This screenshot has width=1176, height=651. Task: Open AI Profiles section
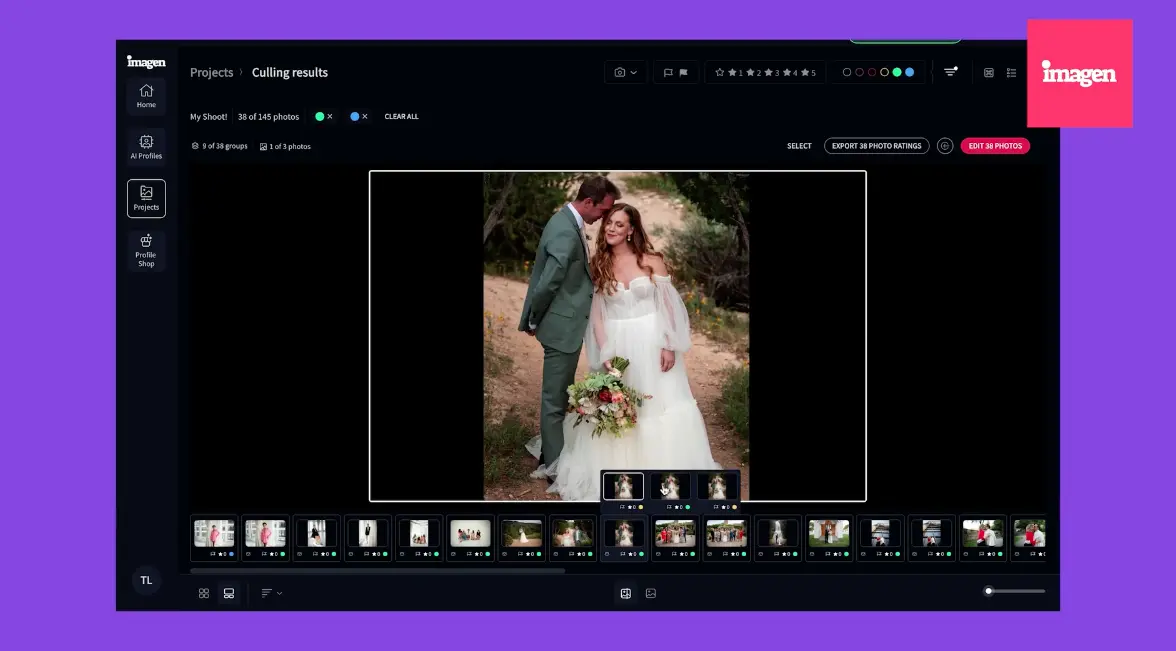(x=146, y=146)
